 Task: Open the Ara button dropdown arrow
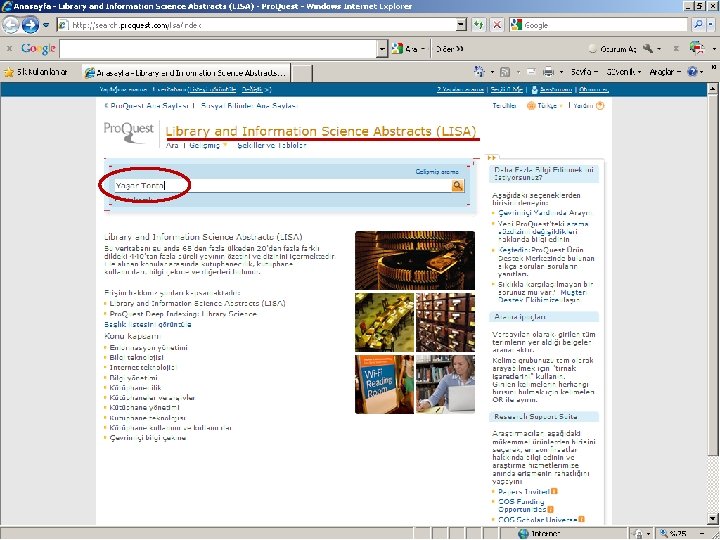pos(423,49)
